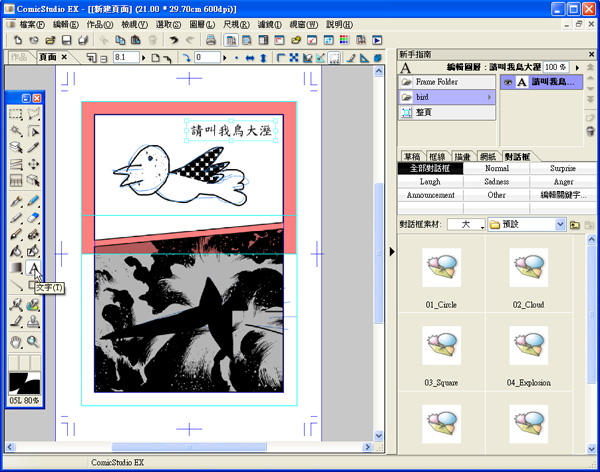The height and width of the screenshot is (472, 600).
Task: Select the rectangular marquee tool
Action: click(x=17, y=113)
